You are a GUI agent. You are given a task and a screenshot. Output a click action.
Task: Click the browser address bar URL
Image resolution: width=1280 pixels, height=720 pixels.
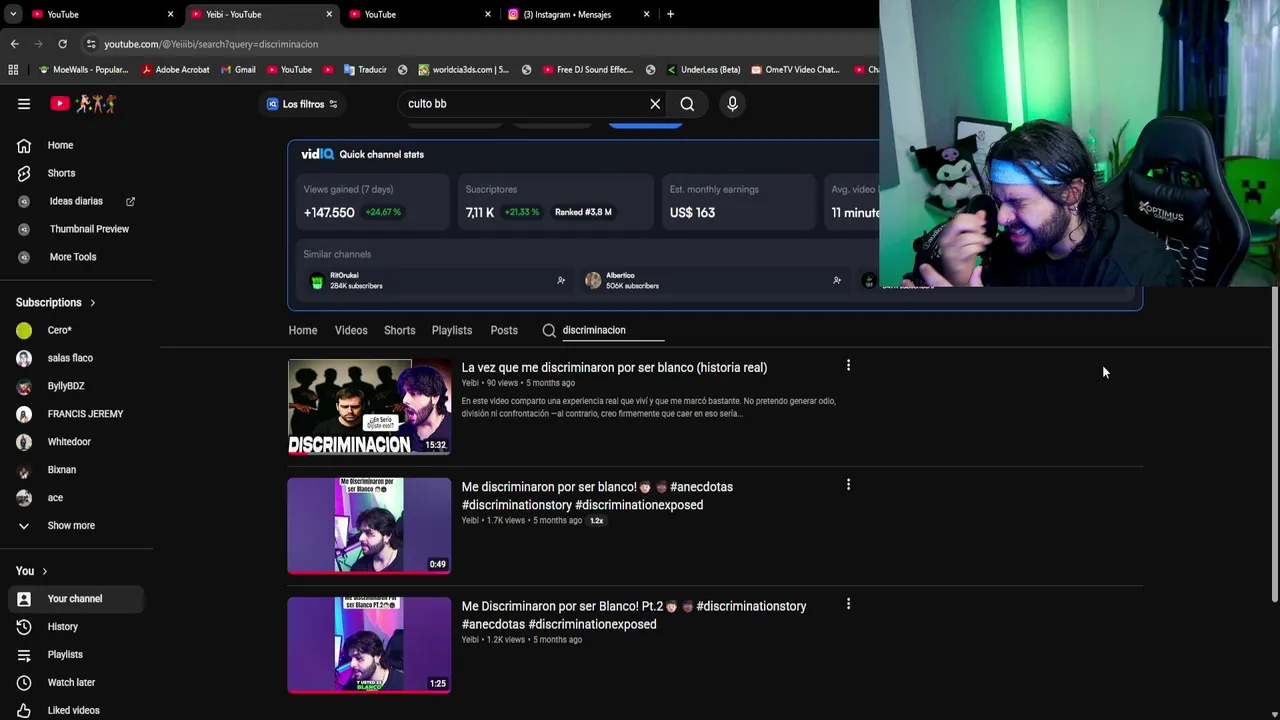(x=211, y=44)
